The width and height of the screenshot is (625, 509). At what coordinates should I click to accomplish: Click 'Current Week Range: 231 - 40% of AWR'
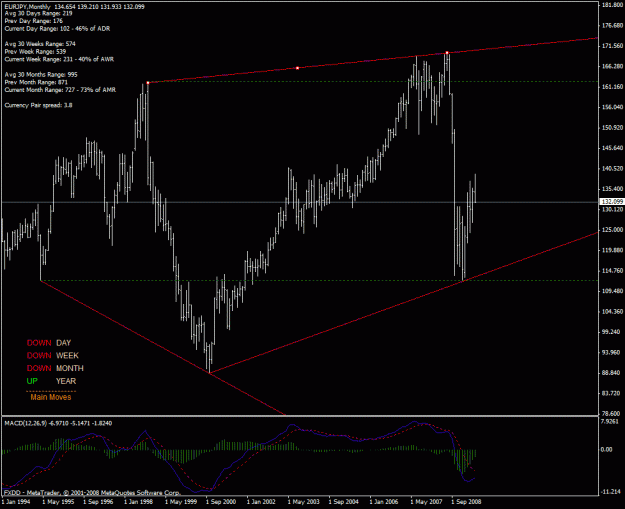[x=59, y=59]
